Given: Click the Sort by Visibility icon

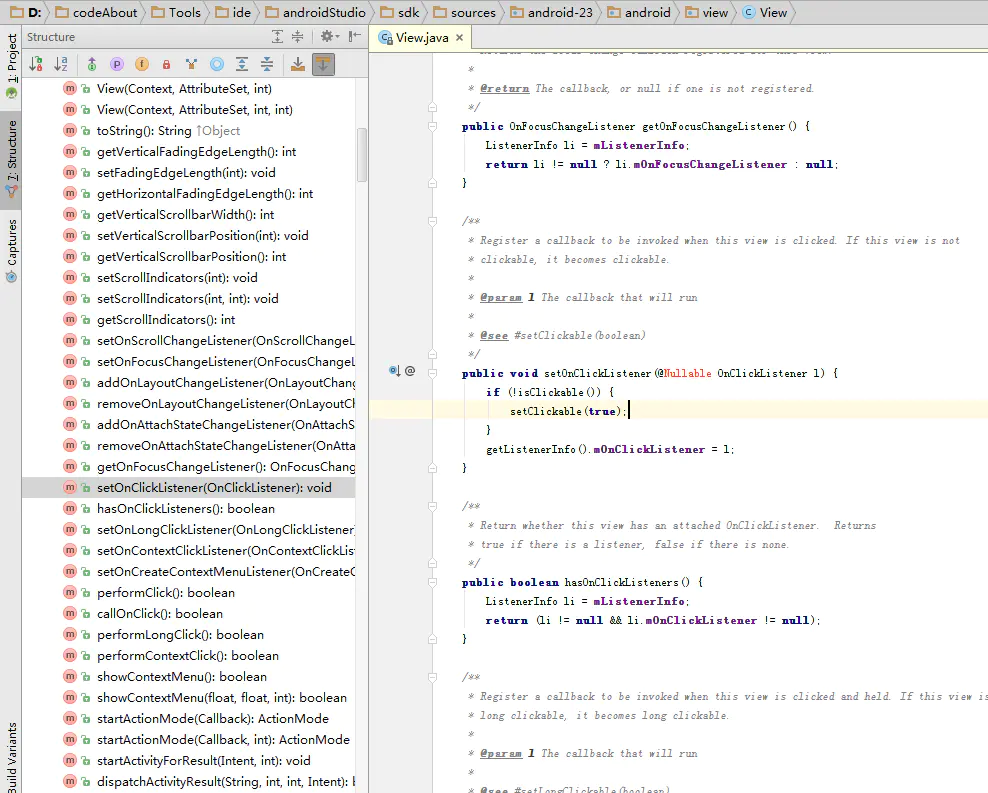Looking at the screenshot, I should (x=35, y=63).
